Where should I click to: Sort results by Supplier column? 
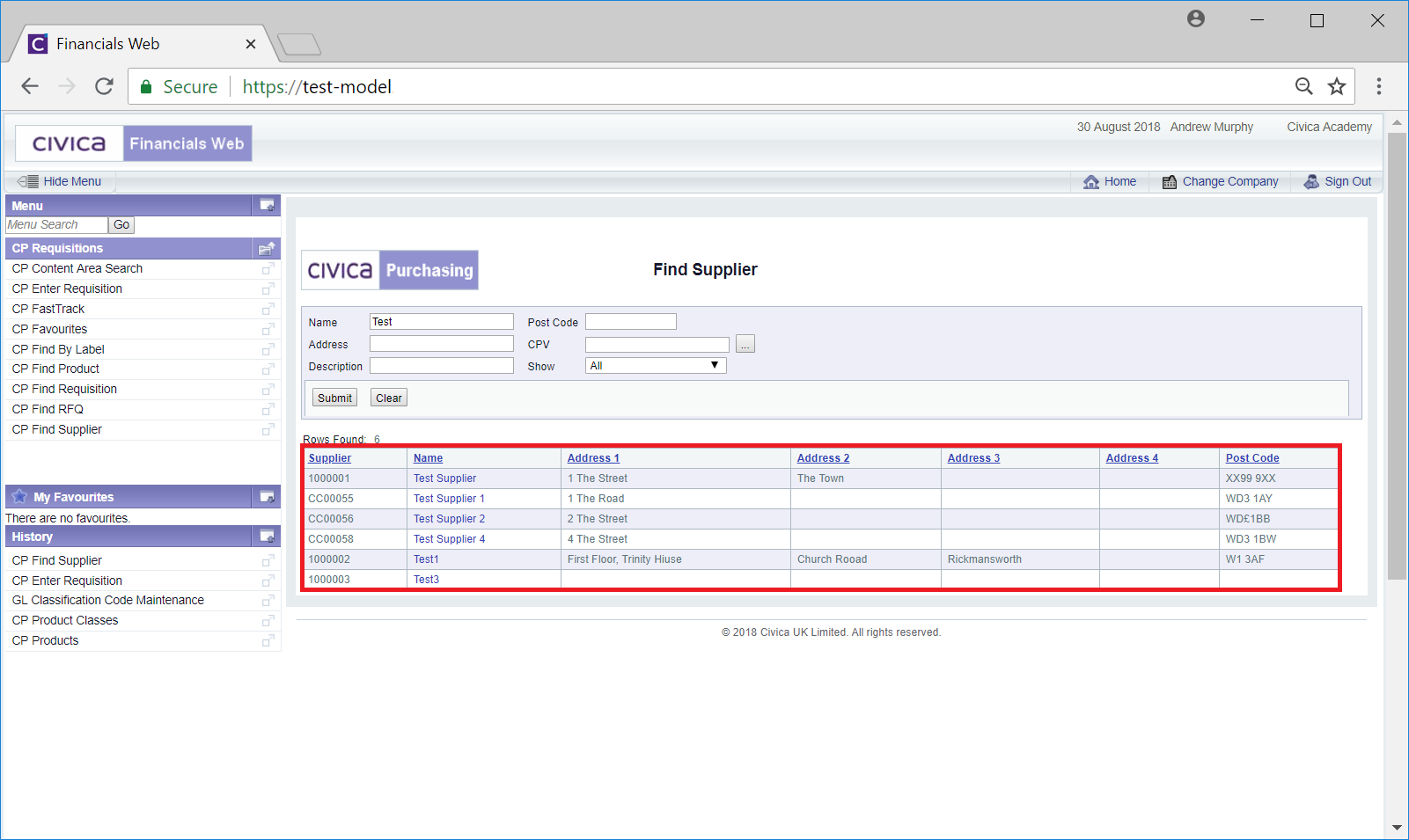click(329, 458)
